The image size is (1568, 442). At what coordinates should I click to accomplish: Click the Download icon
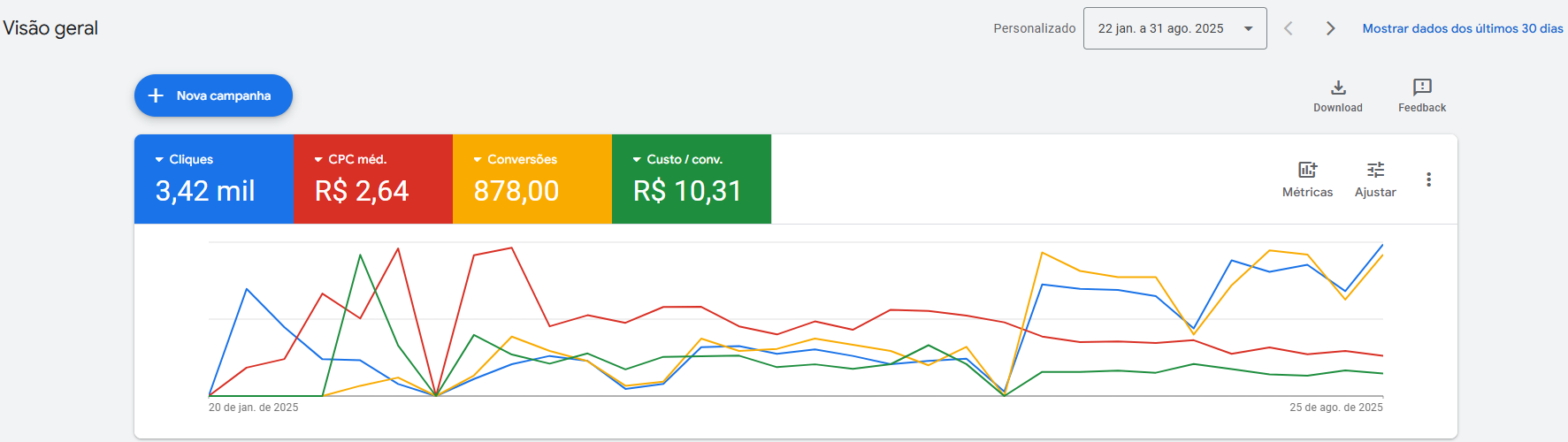coord(1338,88)
